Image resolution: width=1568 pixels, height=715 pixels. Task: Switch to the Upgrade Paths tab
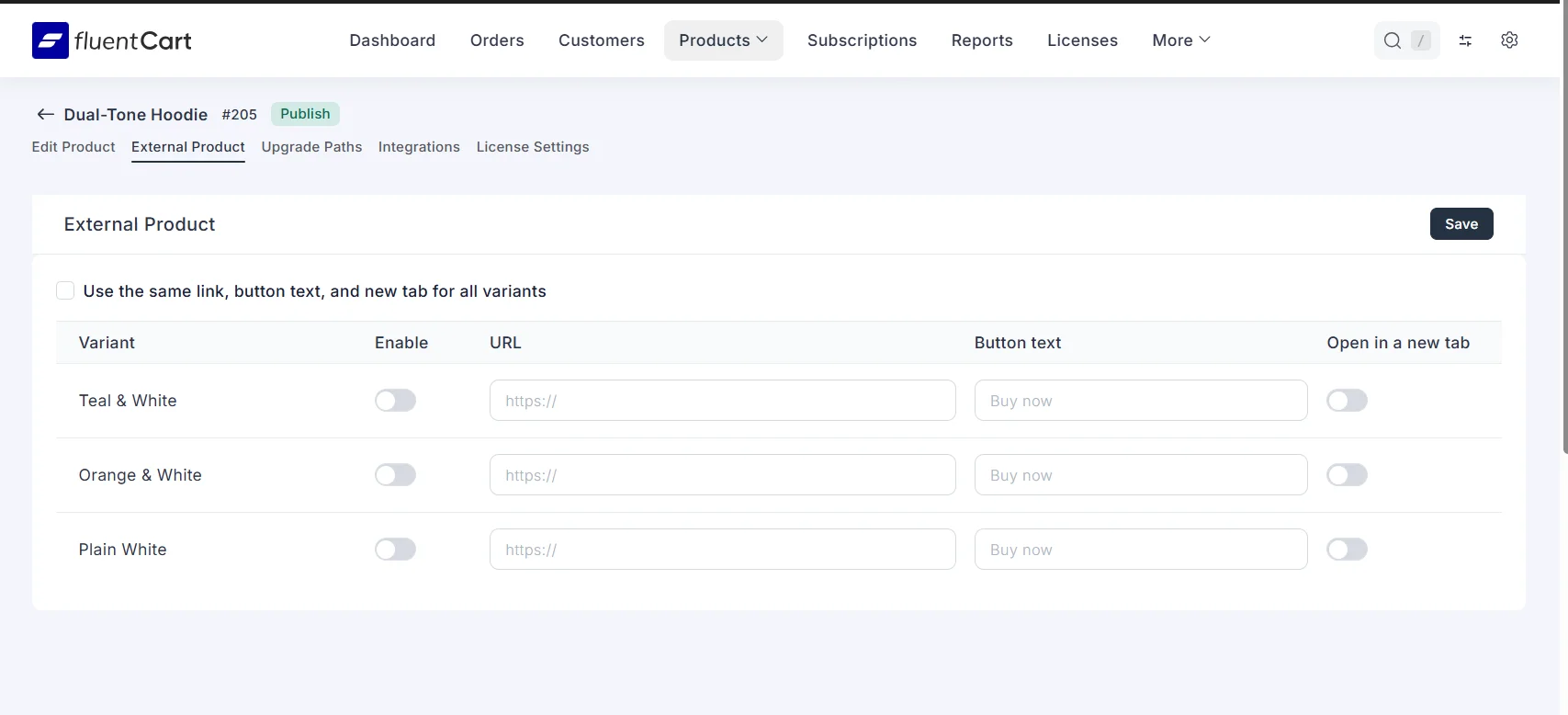[311, 147]
